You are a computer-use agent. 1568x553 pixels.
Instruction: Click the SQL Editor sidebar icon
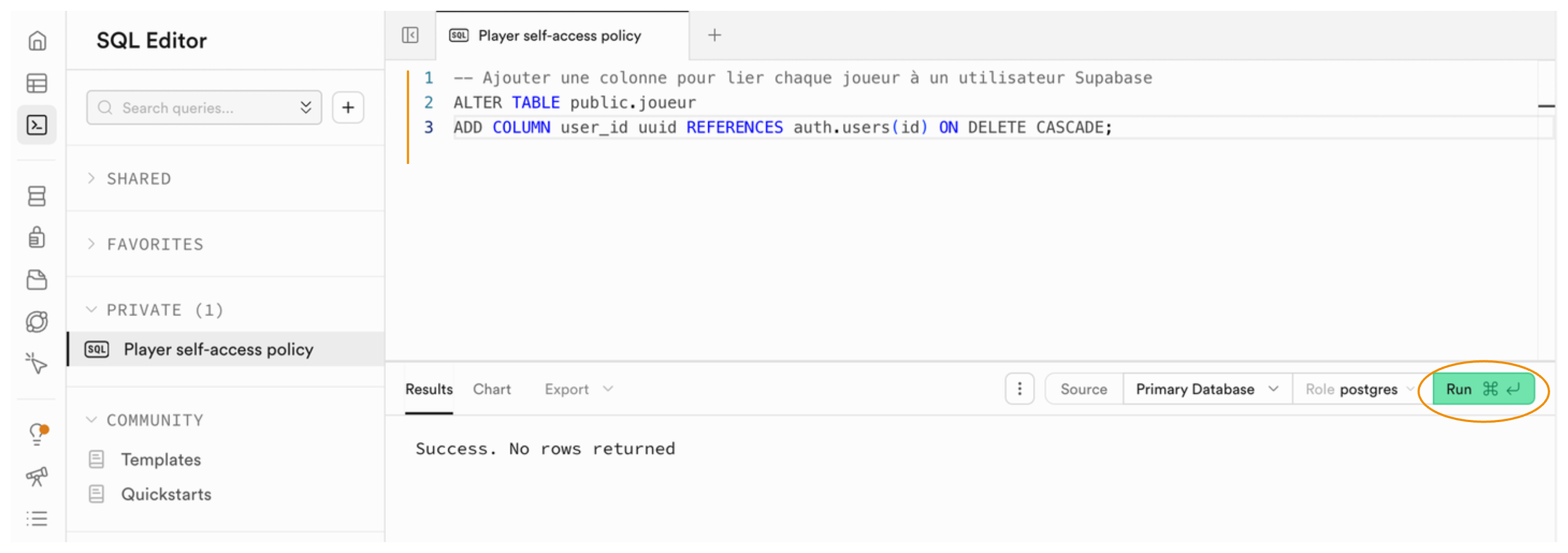click(37, 126)
